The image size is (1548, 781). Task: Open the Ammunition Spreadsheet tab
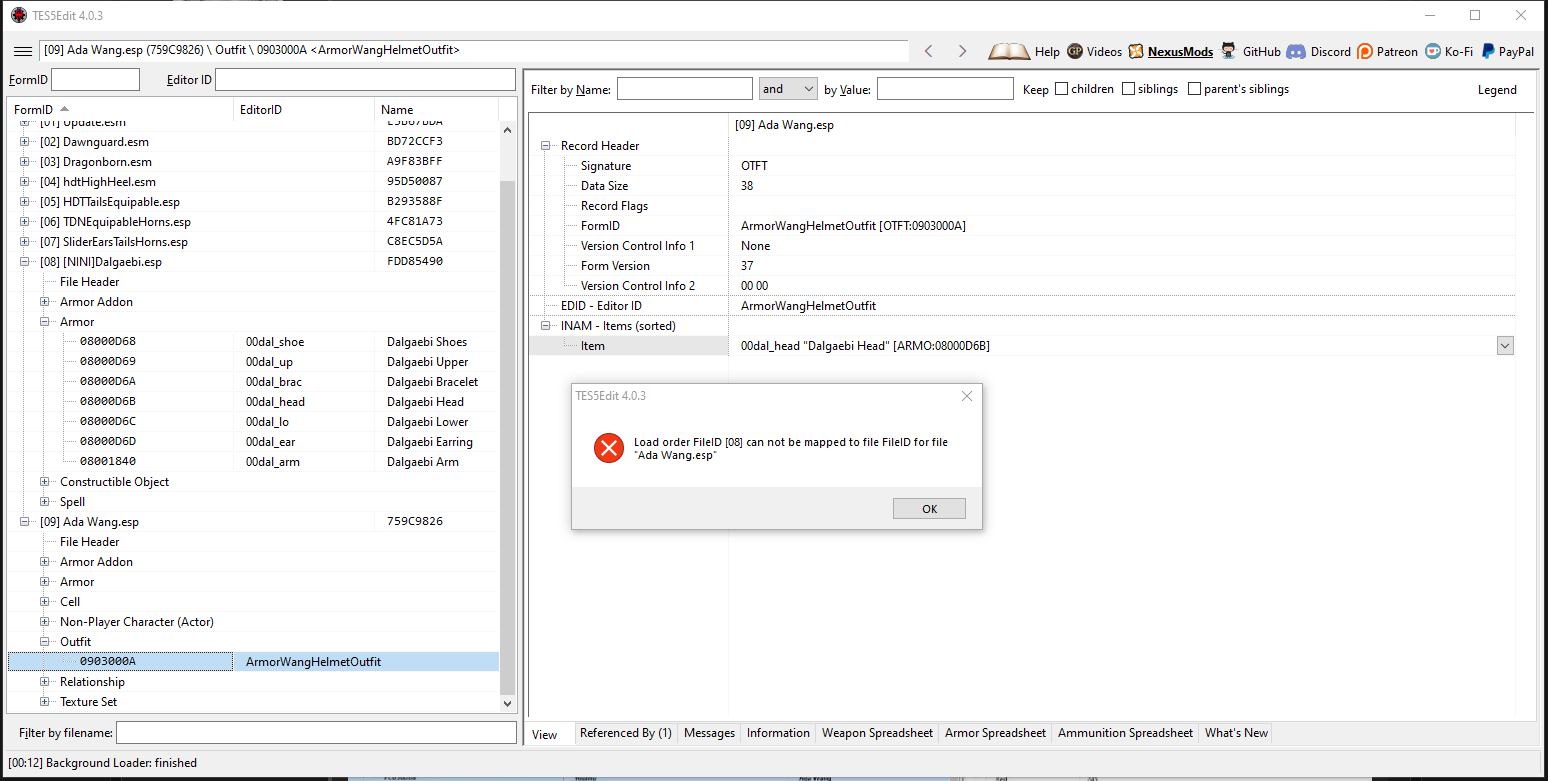coord(1125,733)
